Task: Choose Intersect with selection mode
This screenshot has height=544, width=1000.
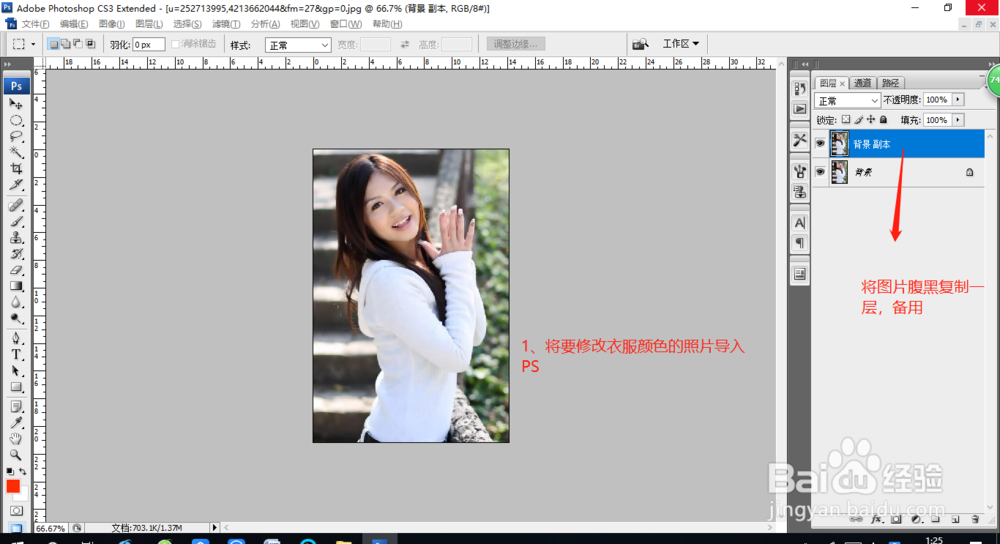Action: click(x=91, y=44)
